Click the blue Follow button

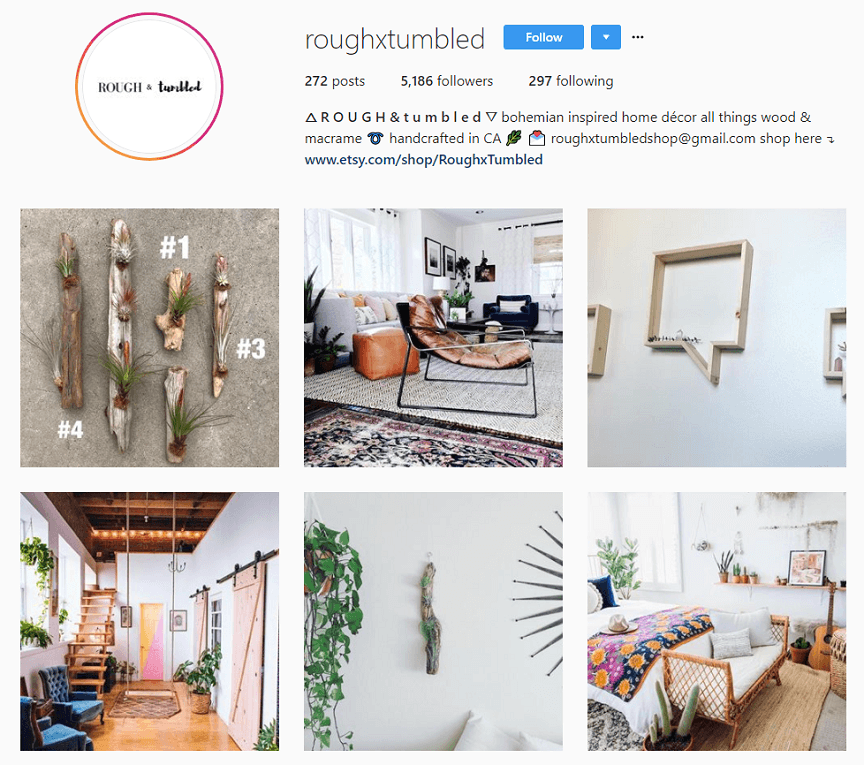click(x=543, y=37)
